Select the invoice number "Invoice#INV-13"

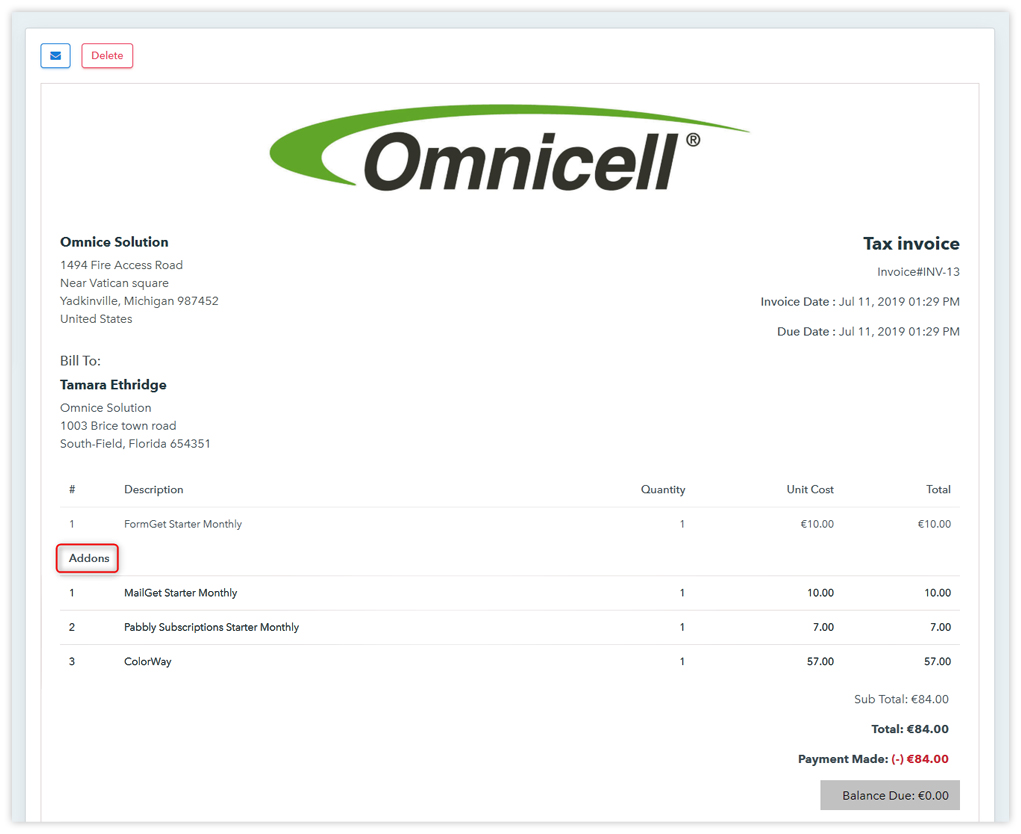pos(918,272)
